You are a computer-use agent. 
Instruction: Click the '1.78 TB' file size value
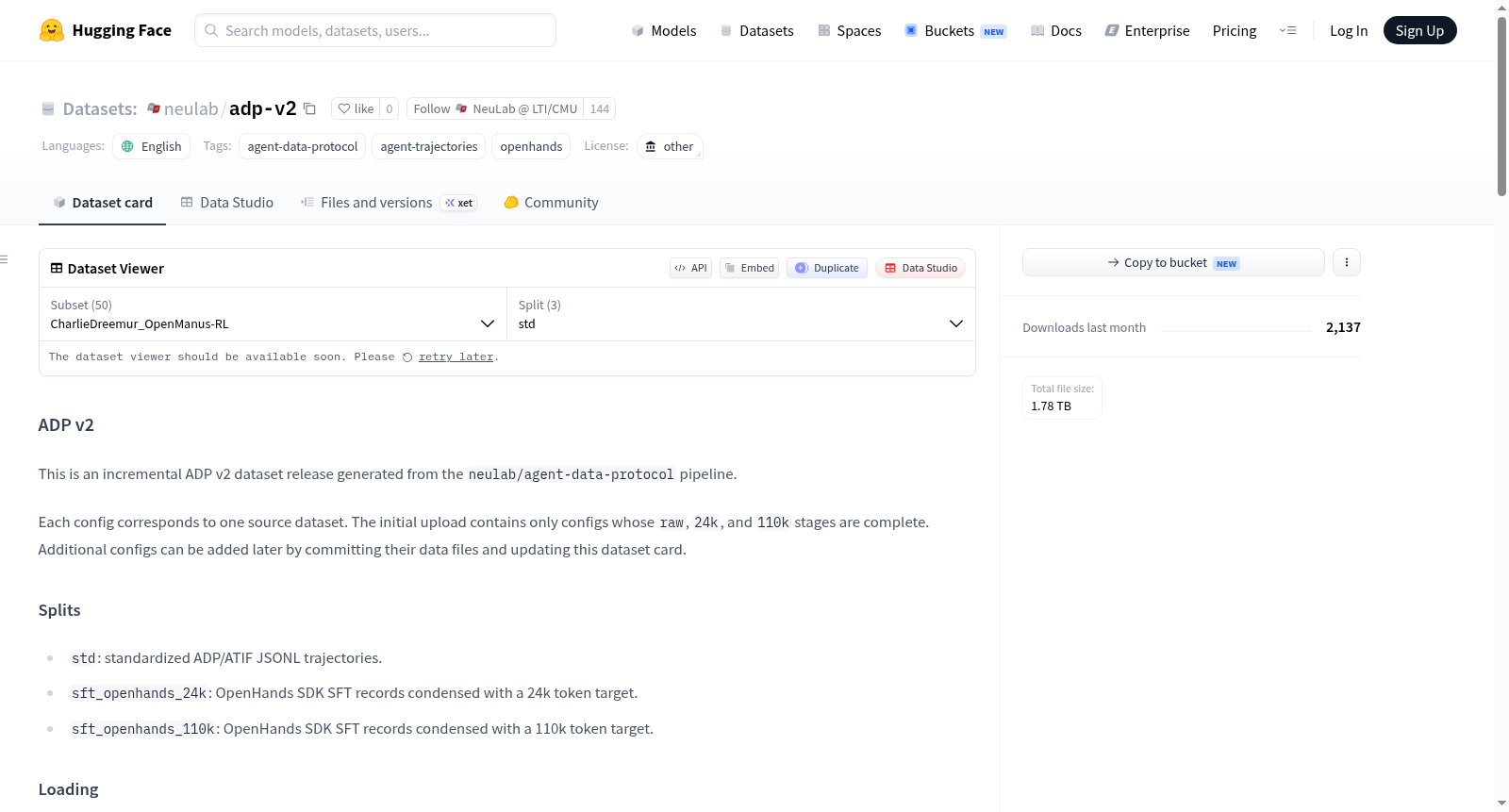[1051, 406]
